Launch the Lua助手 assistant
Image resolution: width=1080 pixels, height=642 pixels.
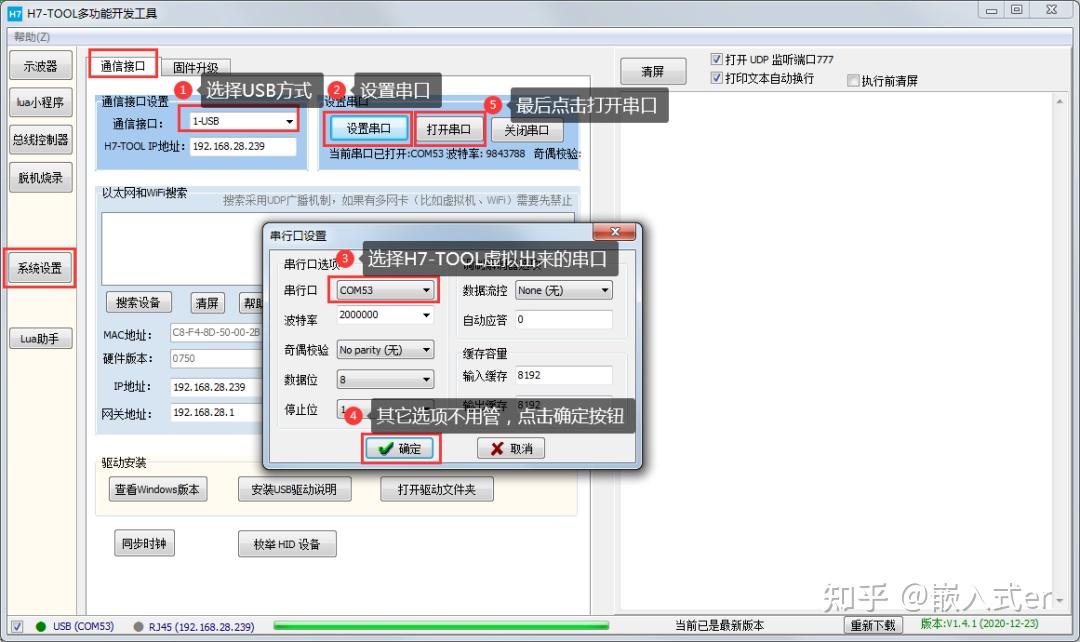coord(40,337)
